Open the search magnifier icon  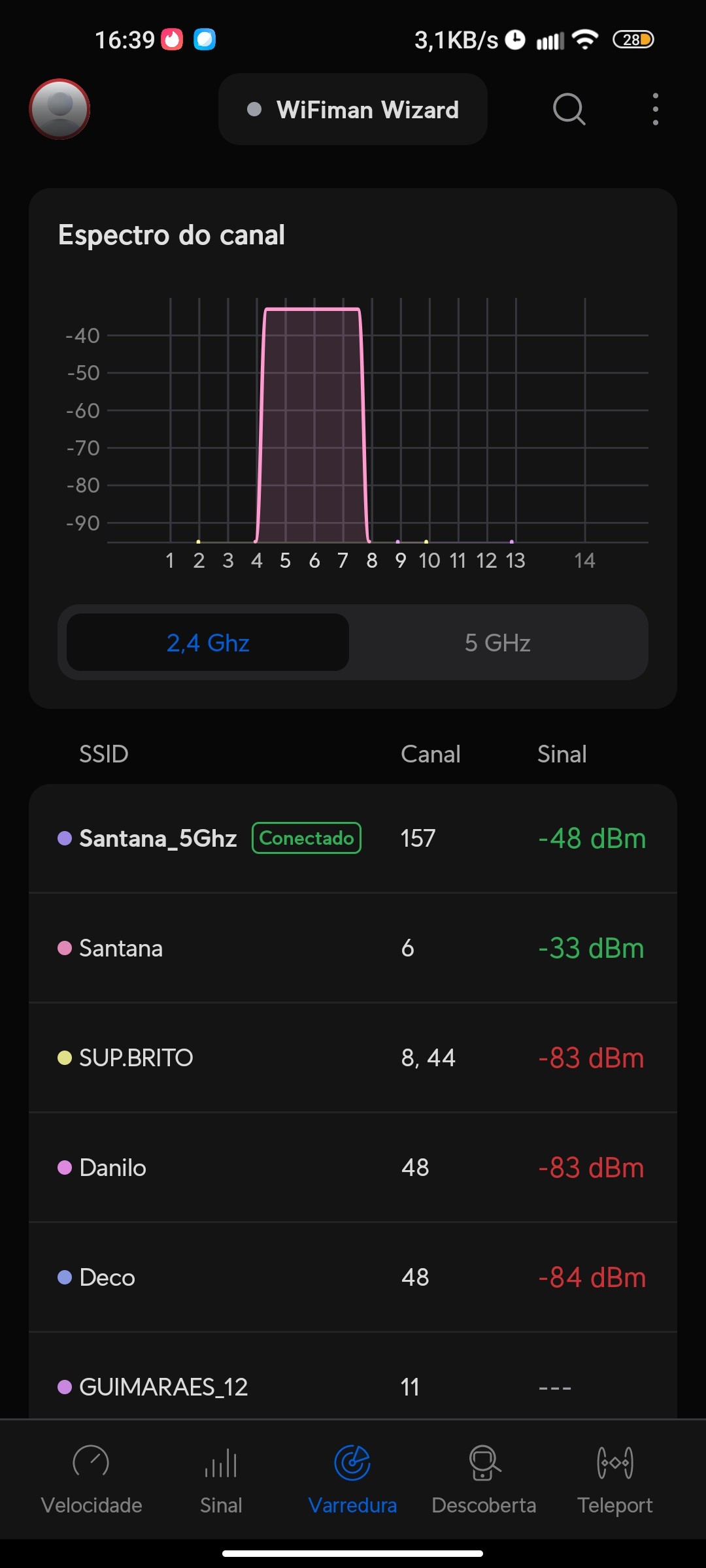(569, 109)
